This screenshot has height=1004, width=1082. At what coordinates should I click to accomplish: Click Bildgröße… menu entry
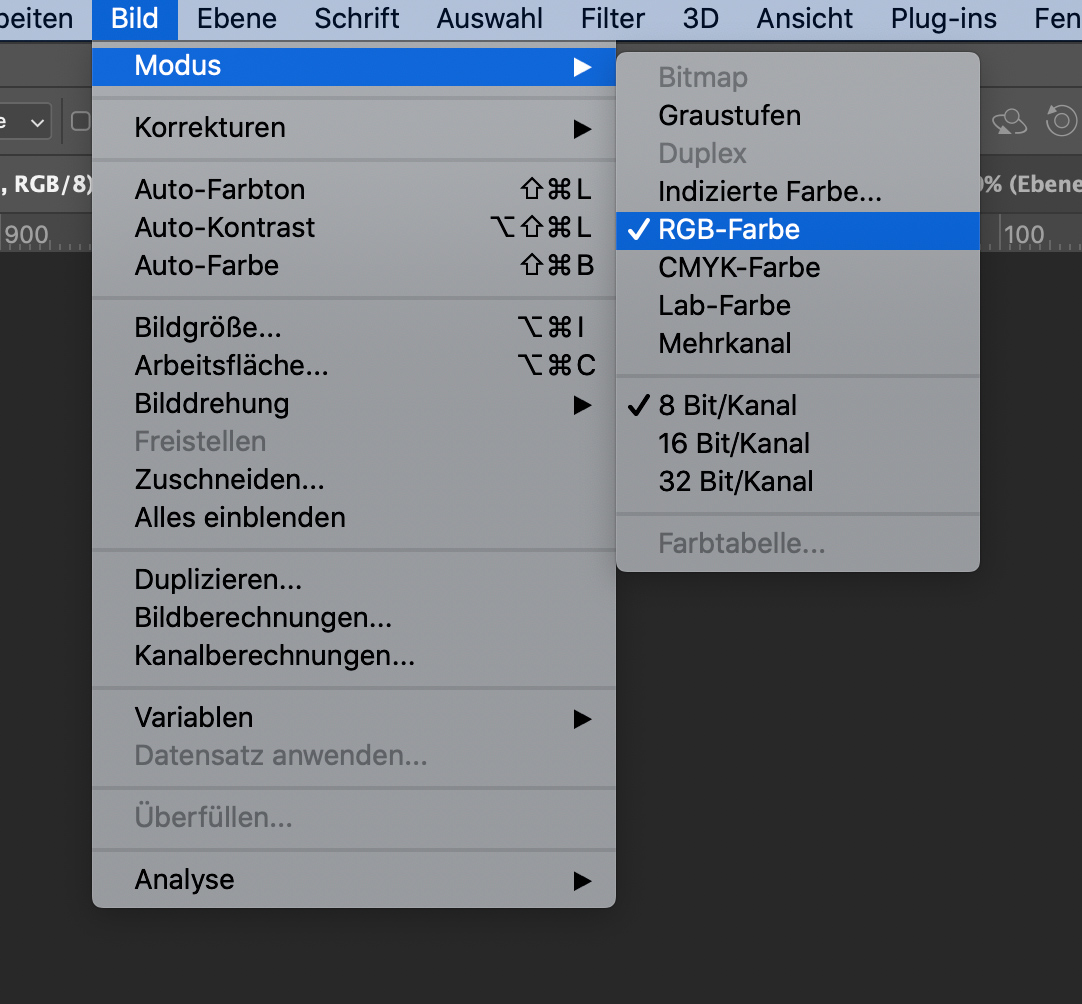[x=208, y=328]
